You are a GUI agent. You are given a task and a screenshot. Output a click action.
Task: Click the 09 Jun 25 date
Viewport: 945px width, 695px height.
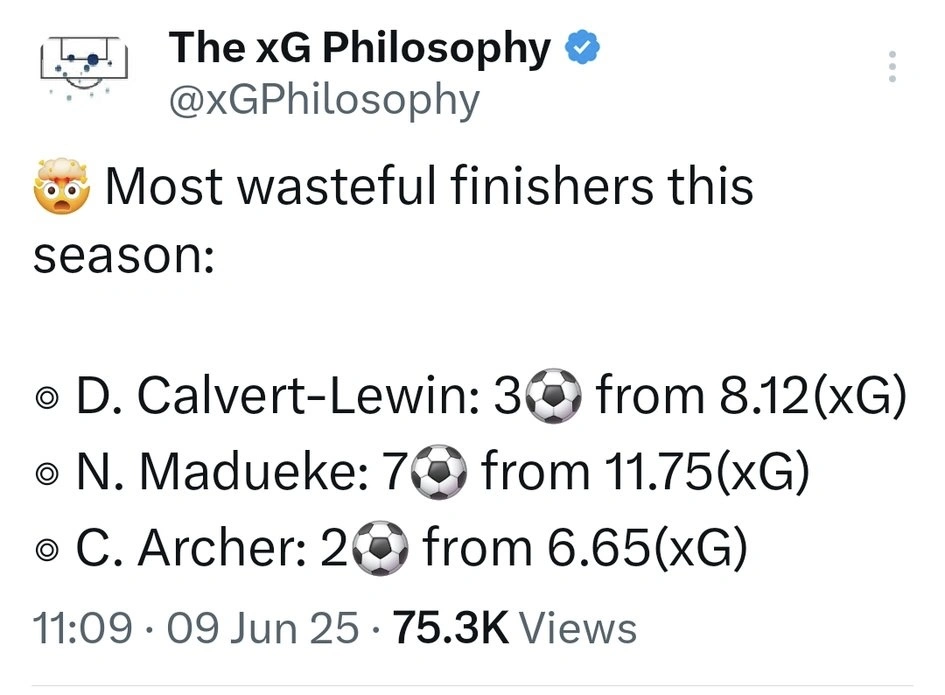coord(263,628)
